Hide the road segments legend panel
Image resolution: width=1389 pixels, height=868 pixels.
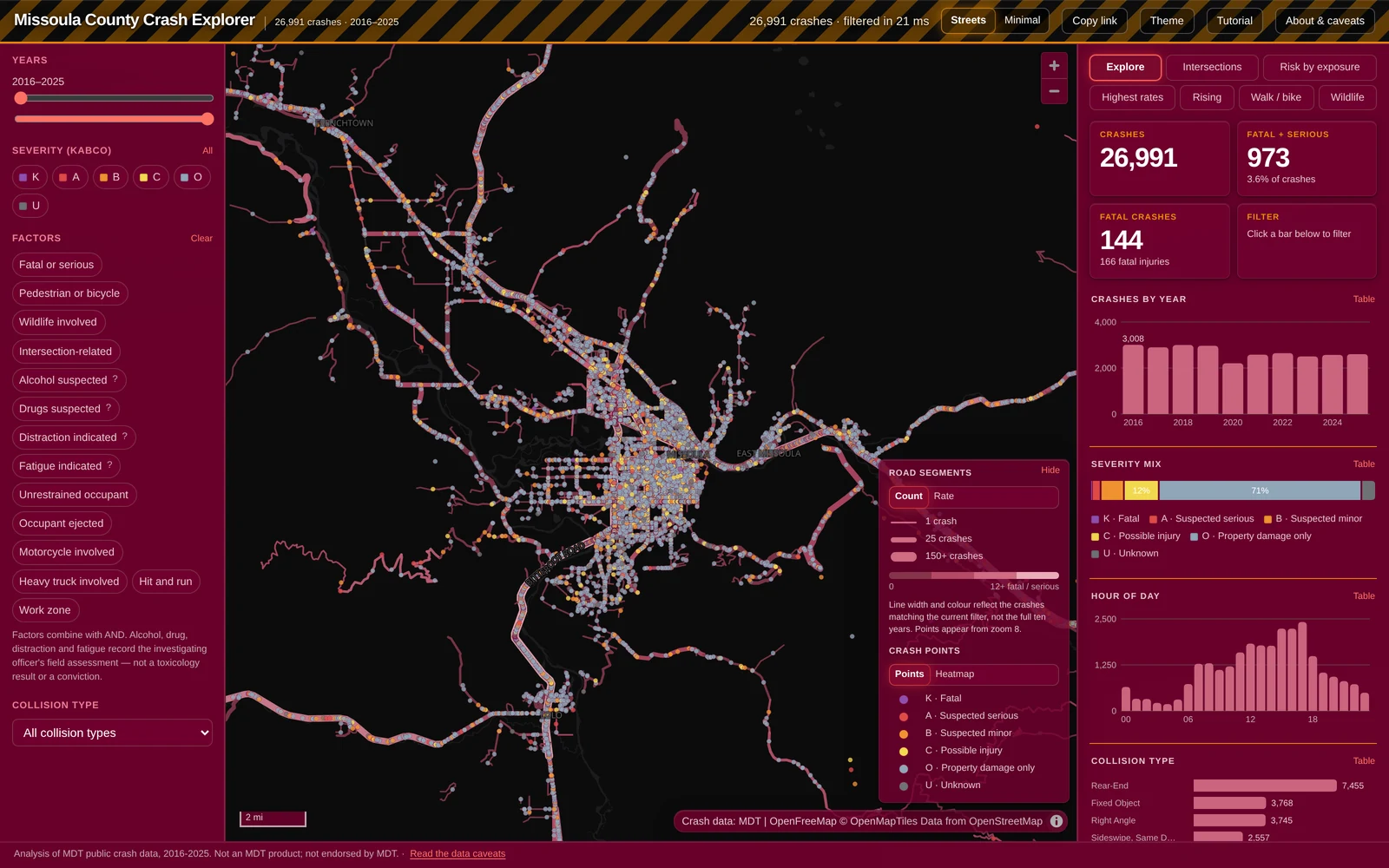pos(1050,470)
